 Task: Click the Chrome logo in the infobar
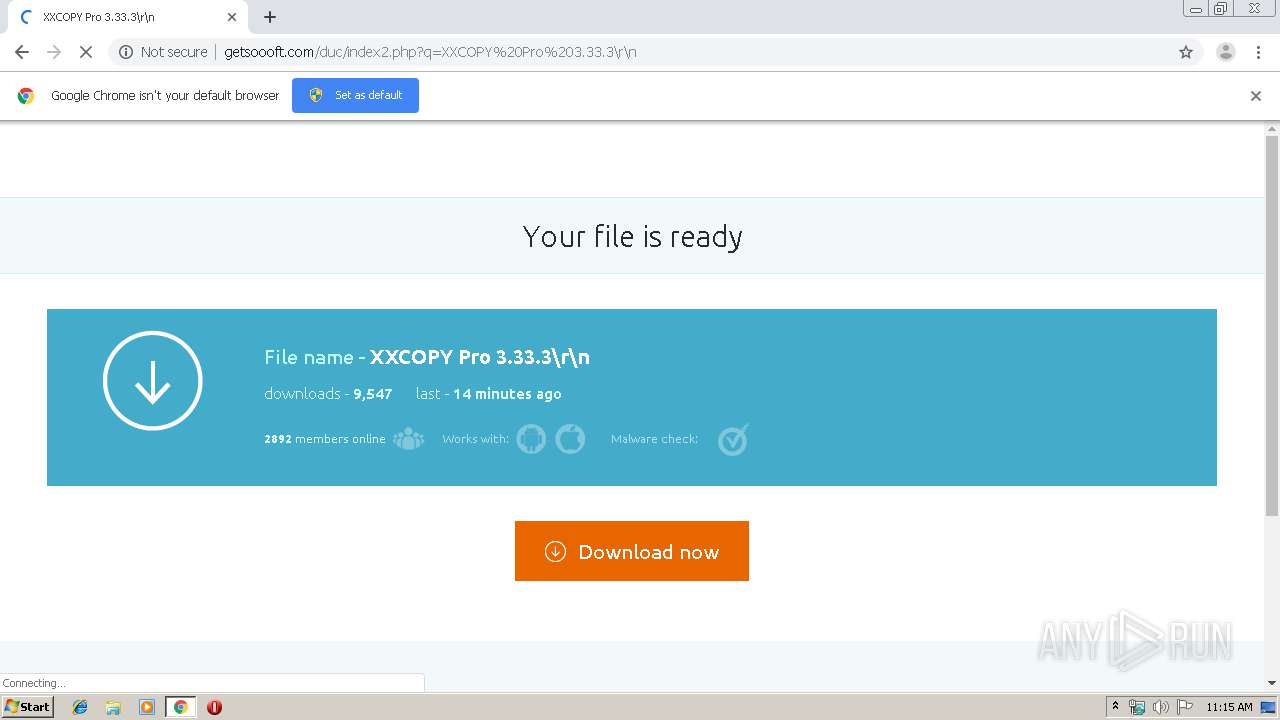pos(26,96)
